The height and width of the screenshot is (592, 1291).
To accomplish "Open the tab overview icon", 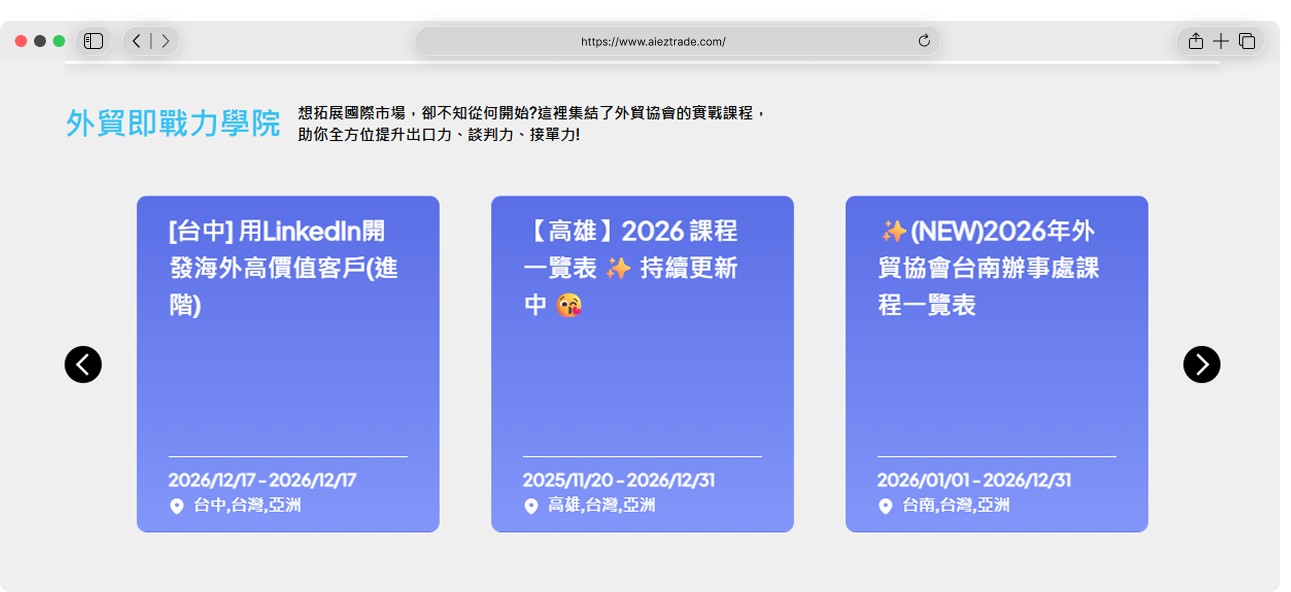I will [x=1247, y=41].
